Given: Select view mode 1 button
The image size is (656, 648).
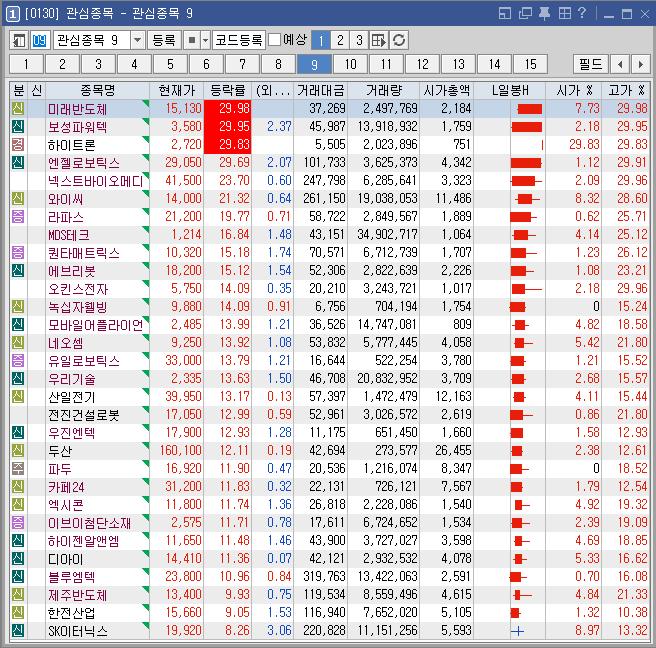Looking at the screenshot, I should (321, 41).
